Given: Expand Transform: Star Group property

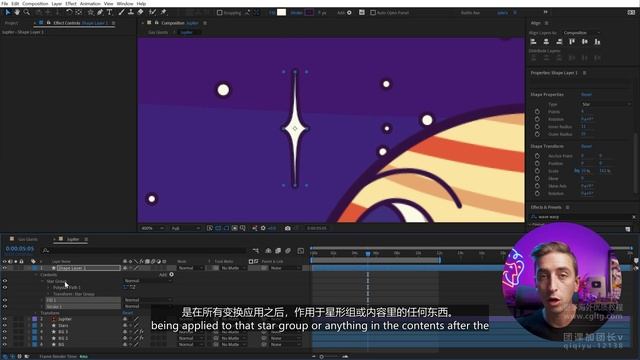Looking at the screenshot, I should (48, 294).
